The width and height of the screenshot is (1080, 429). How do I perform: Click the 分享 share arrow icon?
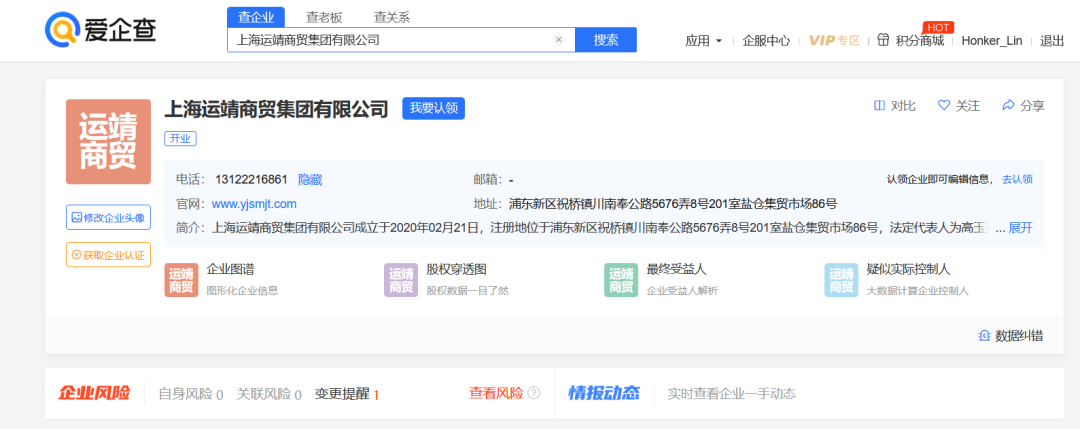point(1008,105)
